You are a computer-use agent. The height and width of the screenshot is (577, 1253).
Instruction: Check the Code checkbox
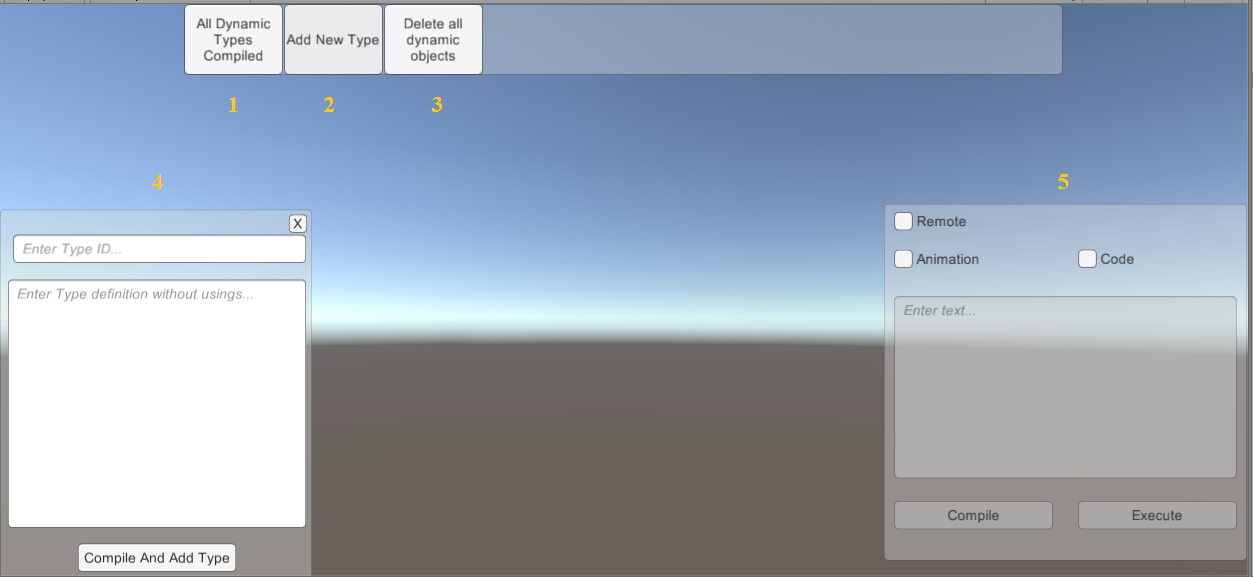(x=1088, y=259)
